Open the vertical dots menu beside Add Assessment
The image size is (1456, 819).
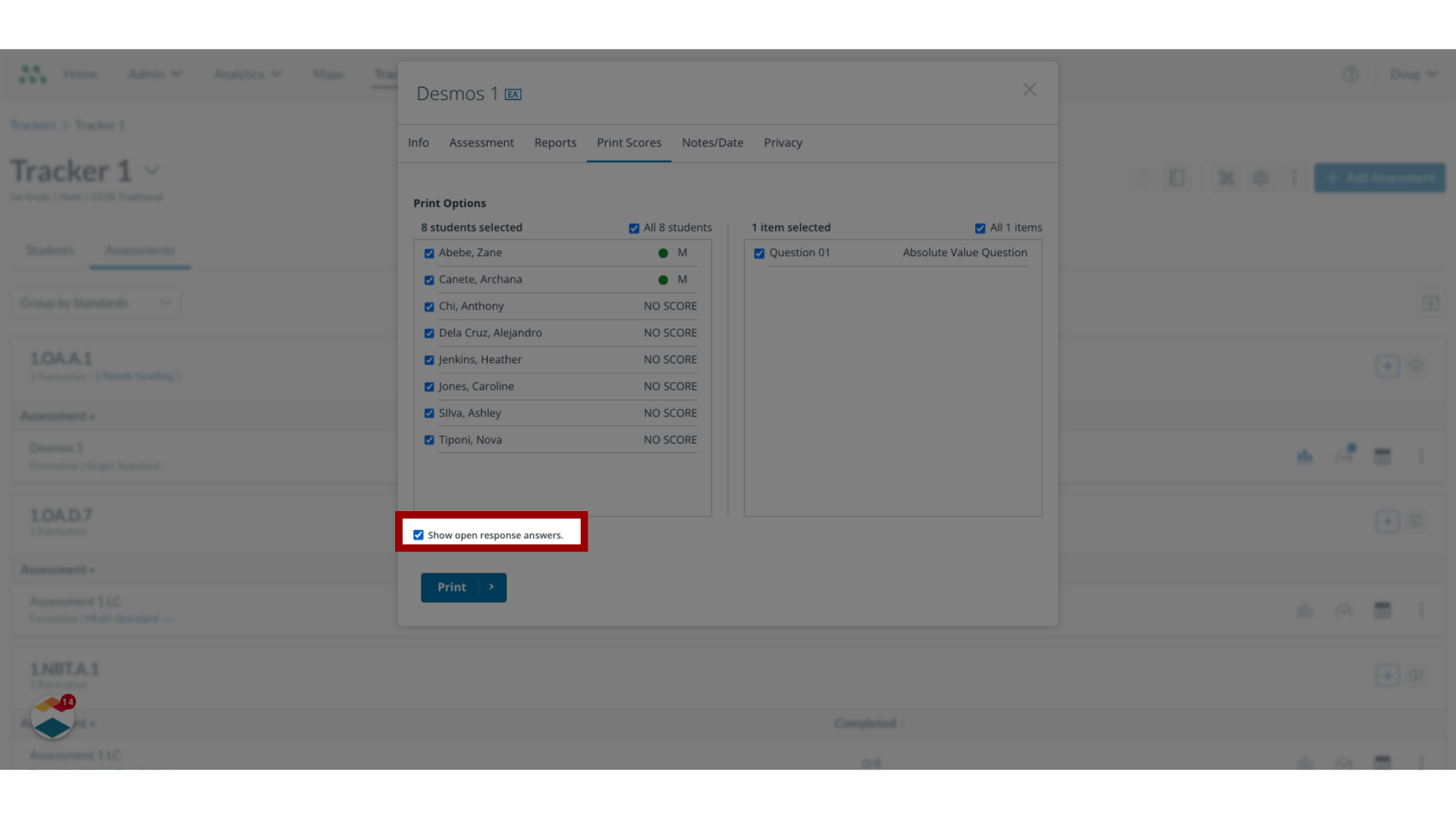click(x=1294, y=178)
